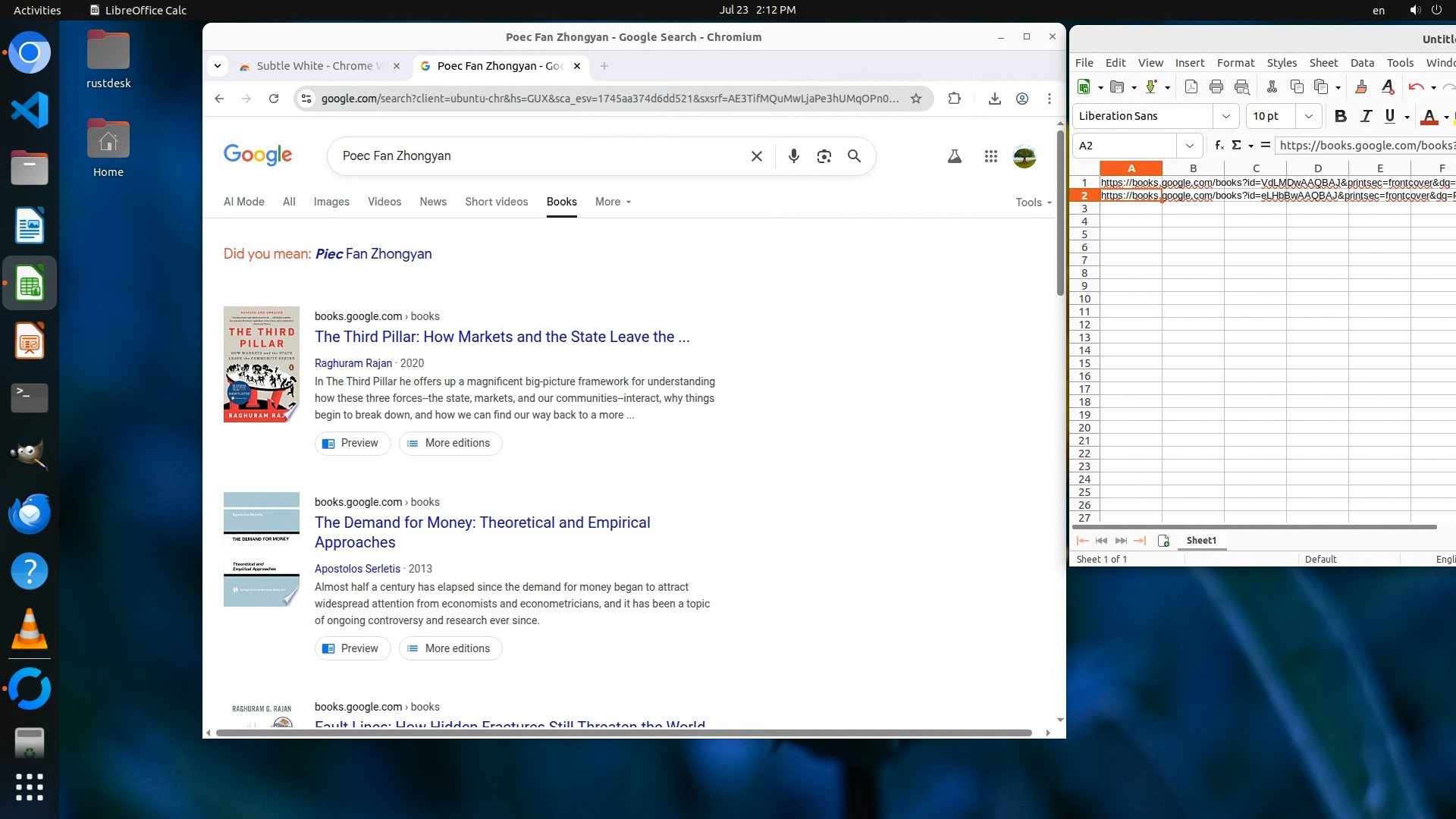Click the Clone Formatting paintbrush icon

1361,86
